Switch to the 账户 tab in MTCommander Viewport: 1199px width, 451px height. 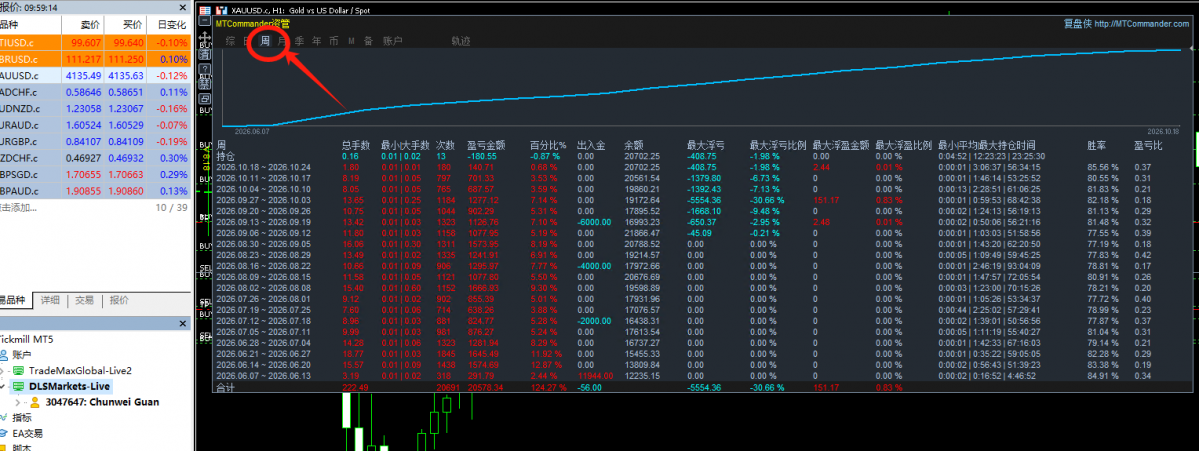pyautogui.click(x=392, y=41)
